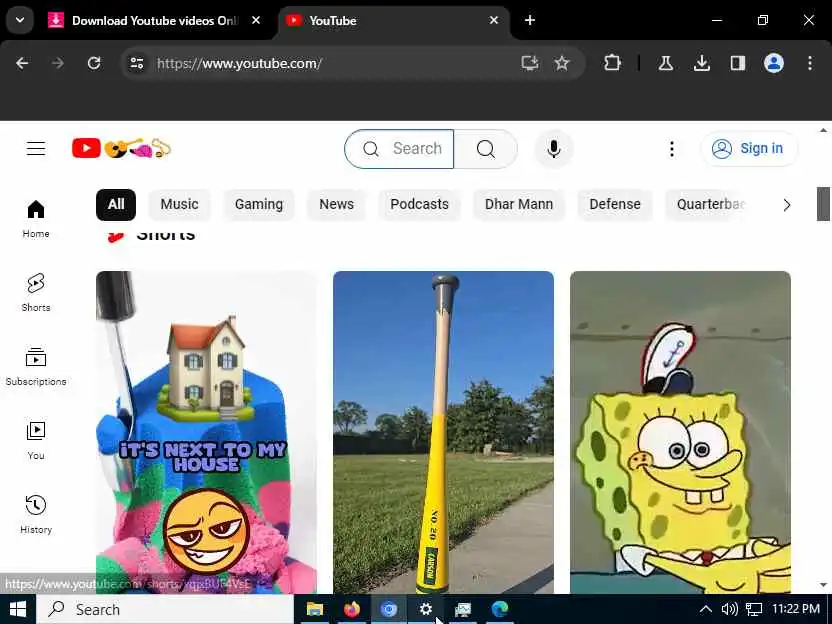Start voice search with microphone icon
Screen dimensions: 832x624
point(553,149)
